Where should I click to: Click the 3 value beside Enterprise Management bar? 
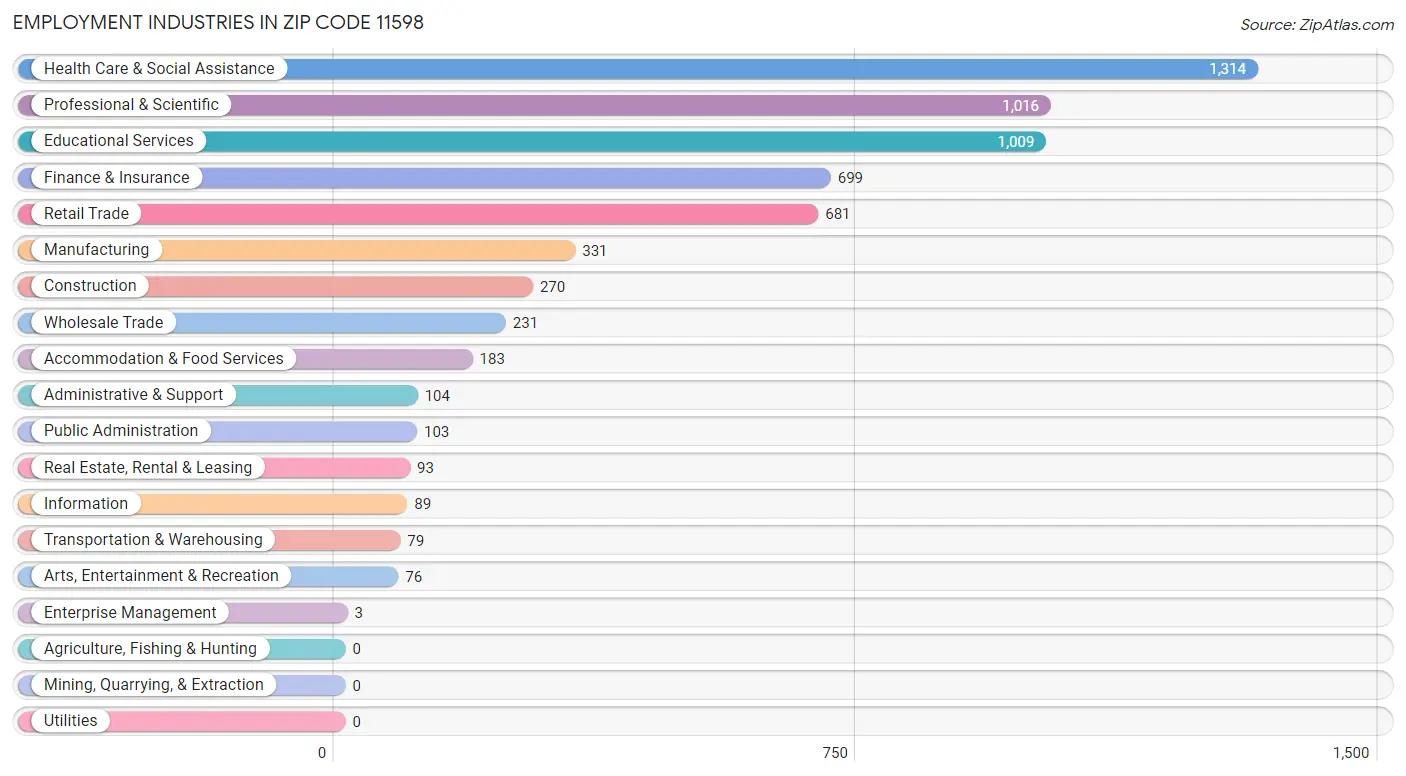[x=358, y=613]
